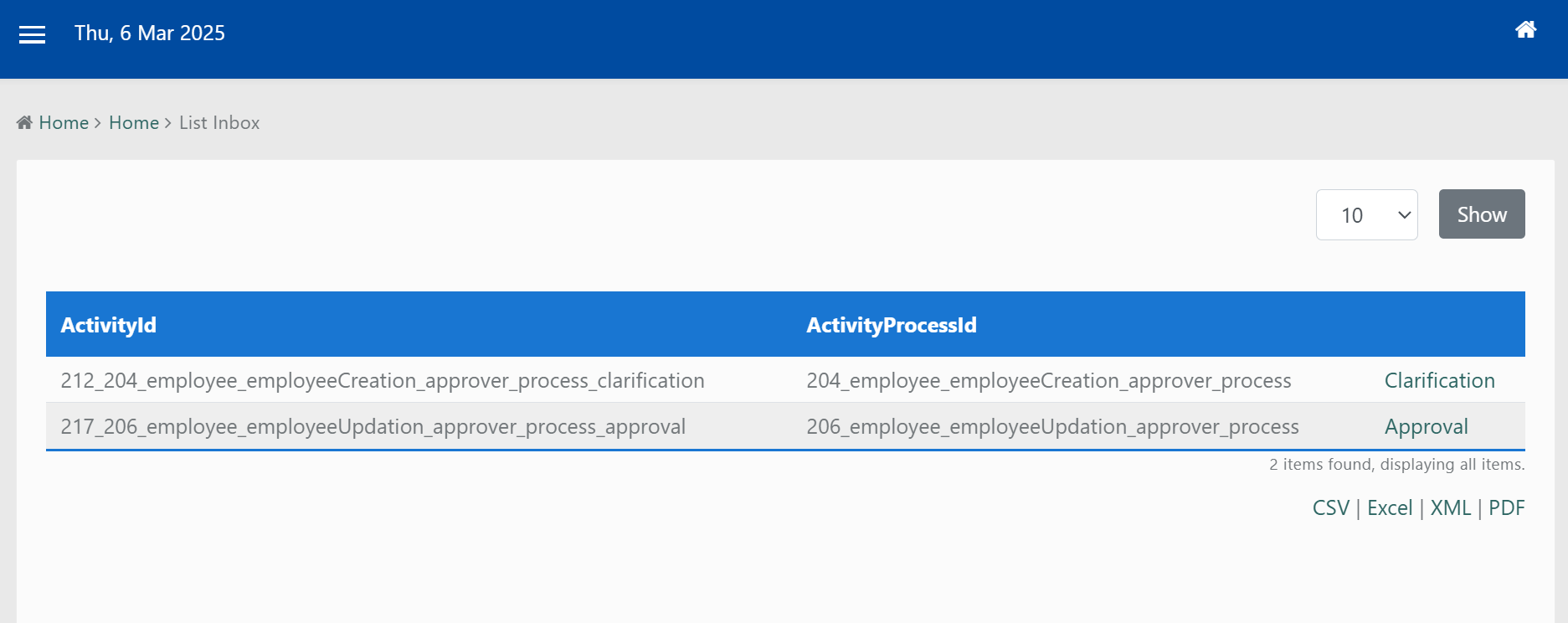
Task: Open the hamburger navigation menu
Action: (32, 34)
